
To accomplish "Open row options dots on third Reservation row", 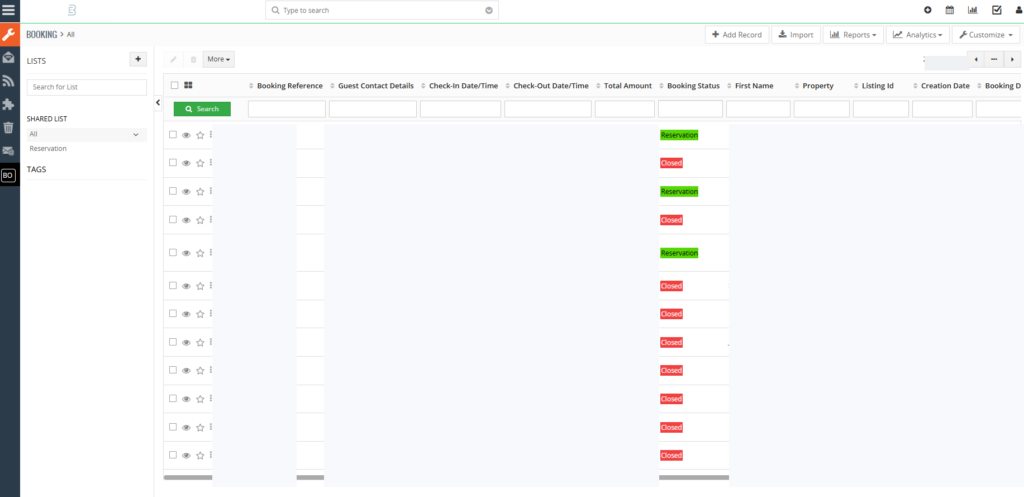I will (x=211, y=252).
